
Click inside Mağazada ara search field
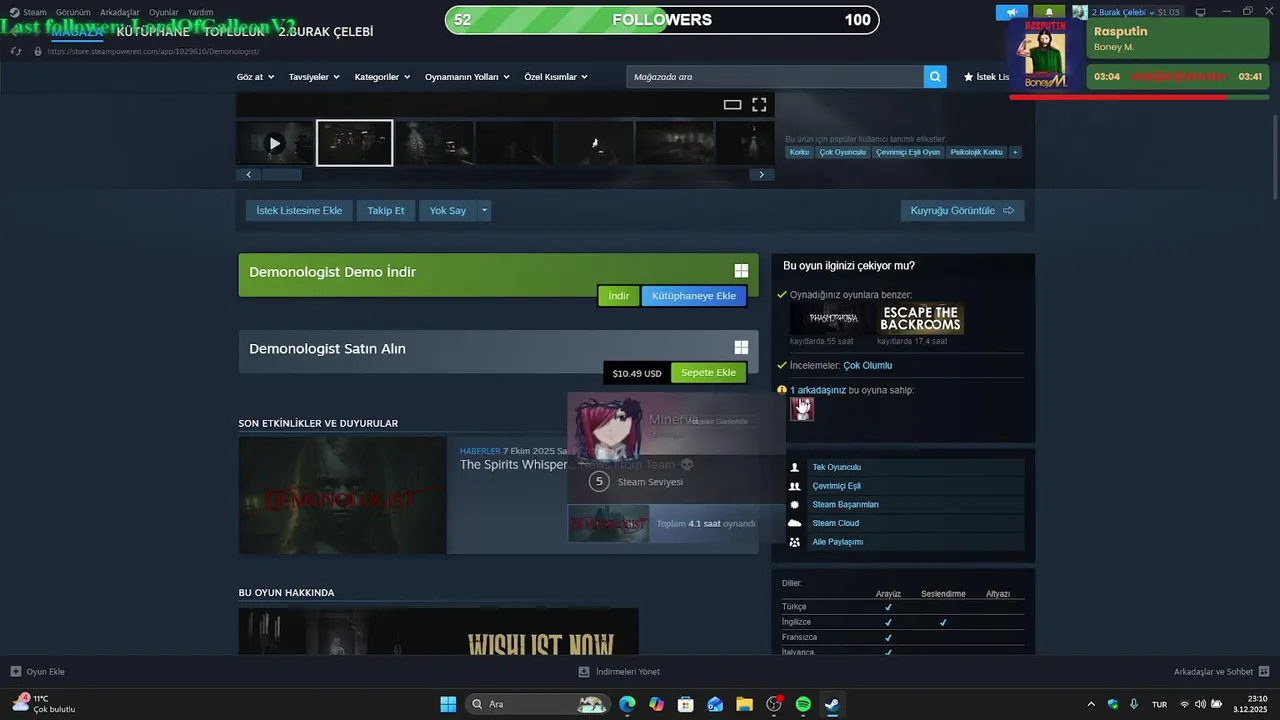(775, 77)
